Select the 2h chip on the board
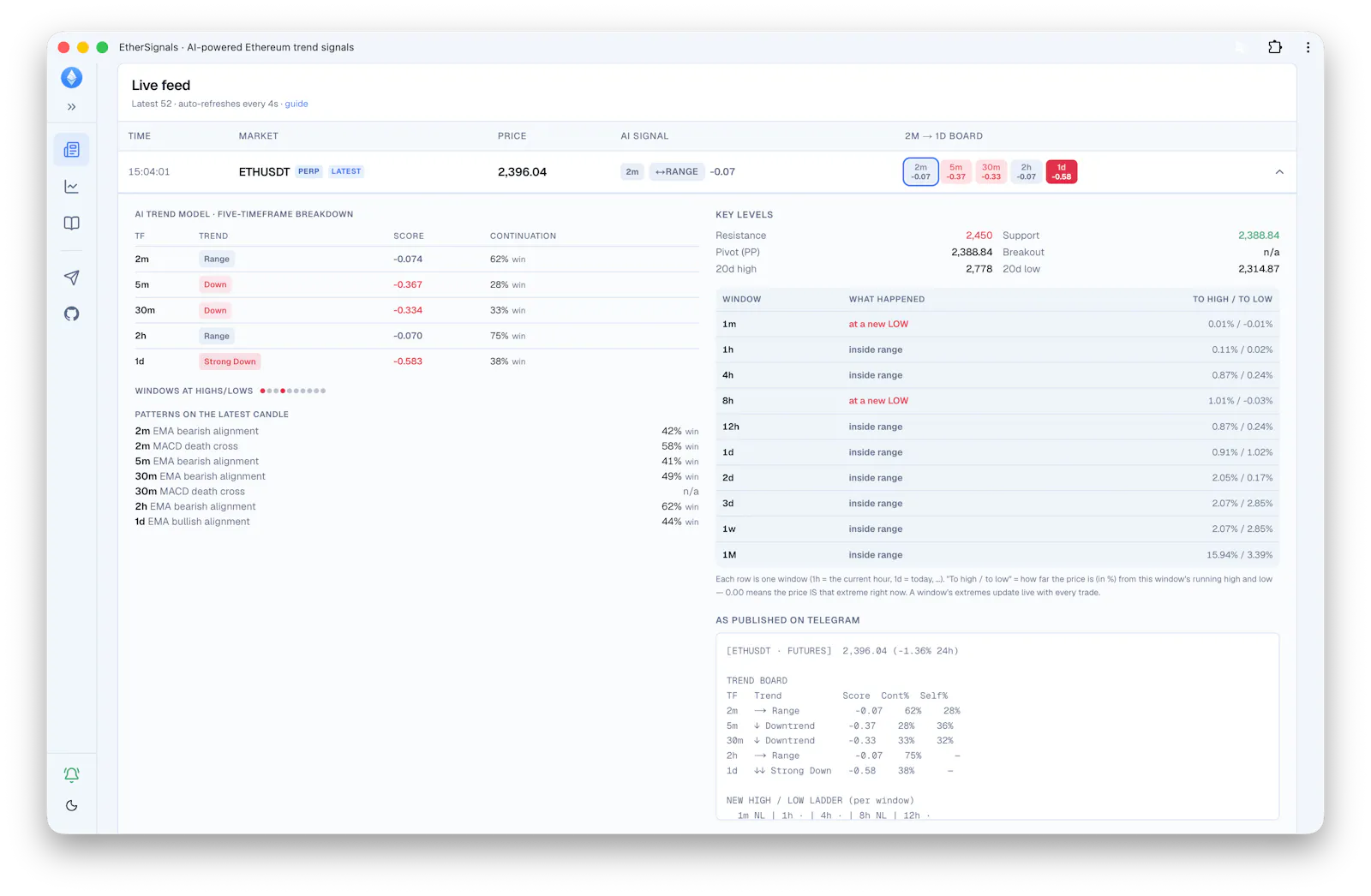 coord(1027,172)
